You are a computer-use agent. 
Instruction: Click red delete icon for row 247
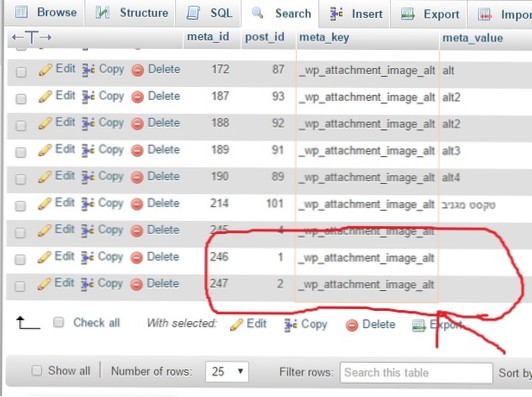pyautogui.click(x=136, y=285)
